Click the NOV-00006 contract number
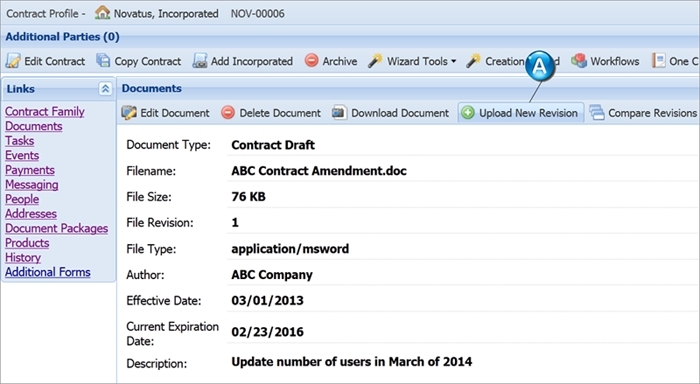The image size is (700, 384). point(258,13)
